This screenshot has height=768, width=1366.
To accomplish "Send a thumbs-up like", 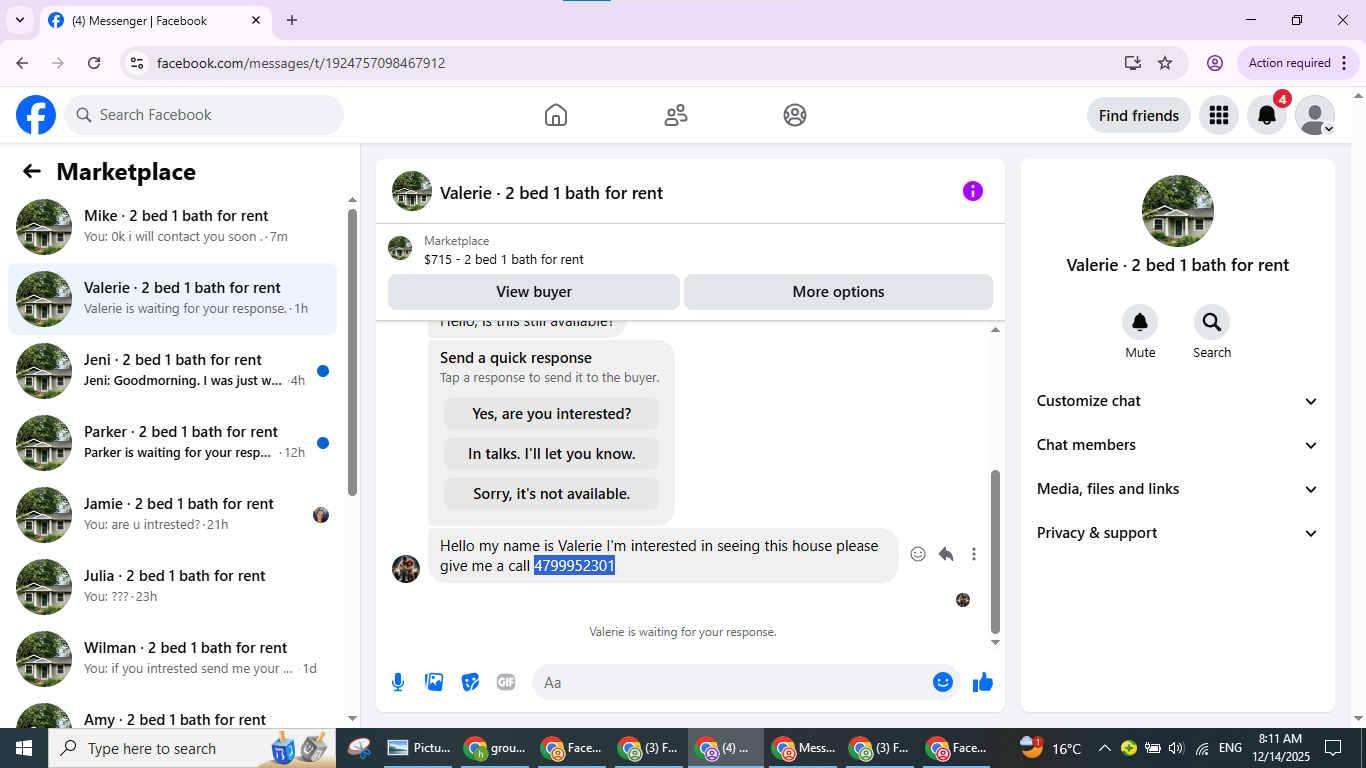I will point(983,682).
